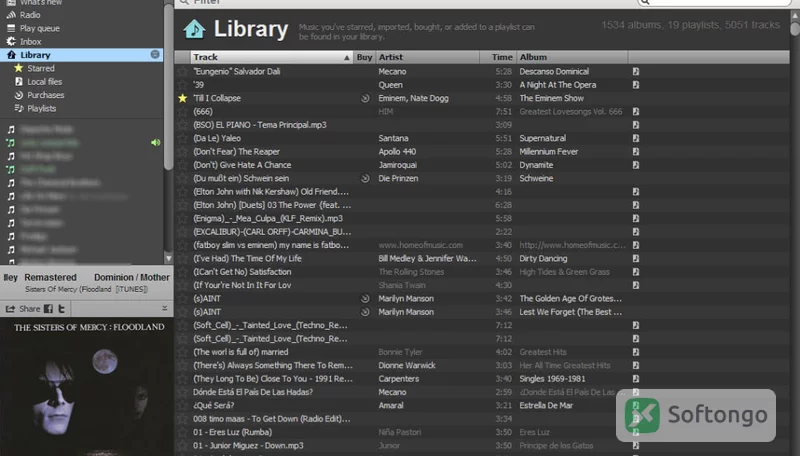The height and width of the screenshot is (456, 800).
Task: Click the track list scrollbar up arrow
Action: pos(794,16)
